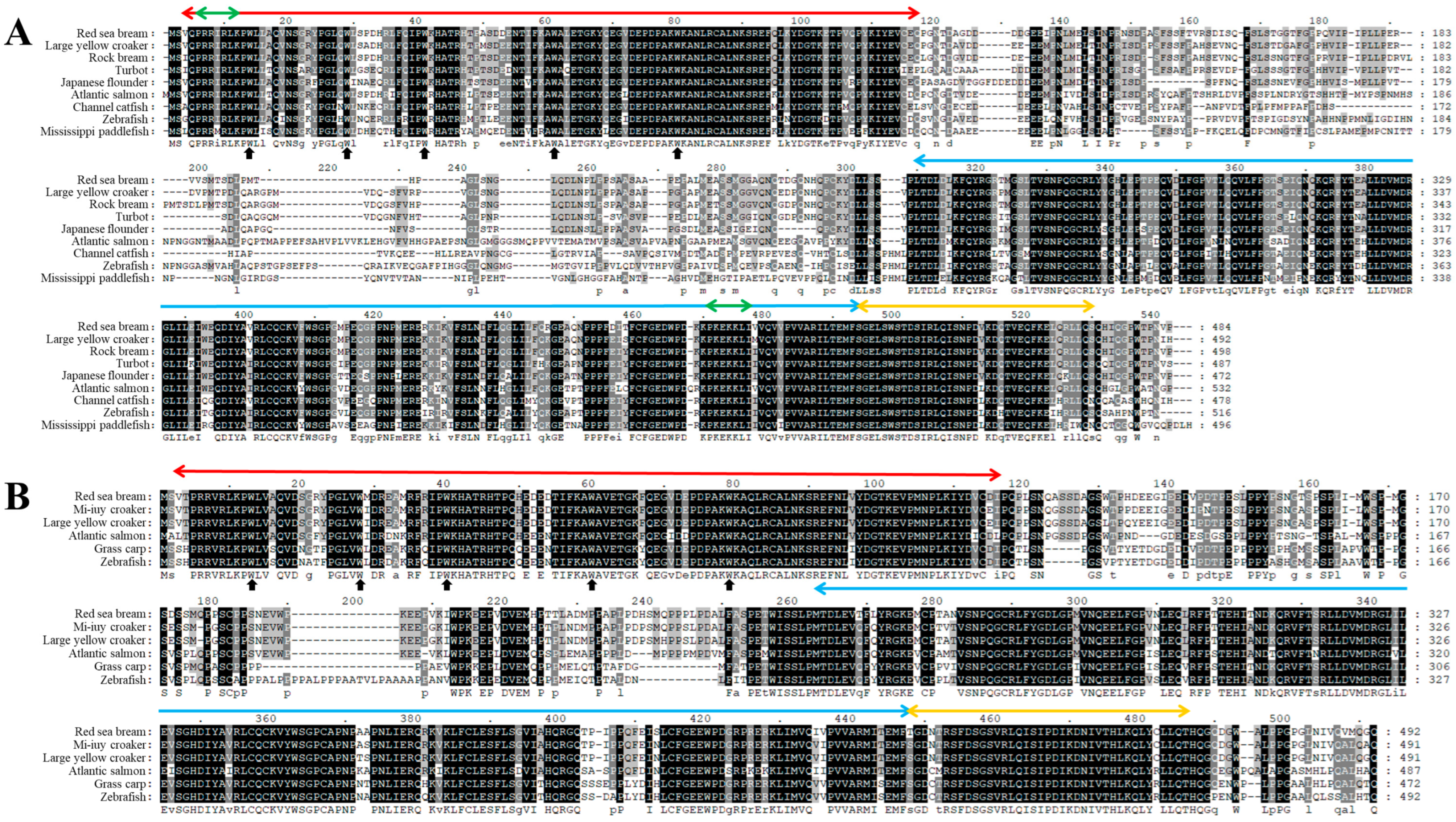Viewport: 1456px width, 822px height.
Task: Select Grass carp label on row ending 306
Action: click(x=120, y=667)
